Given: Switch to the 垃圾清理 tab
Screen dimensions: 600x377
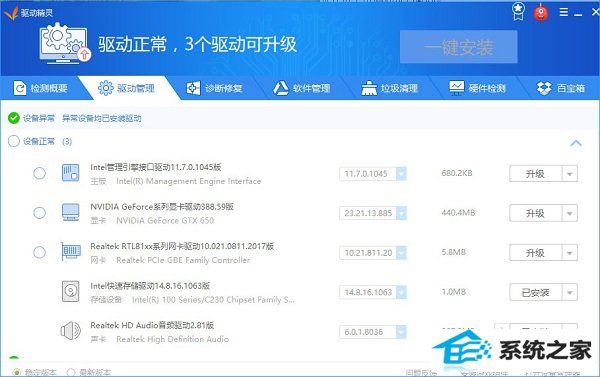Looking at the screenshot, I should click(390, 88).
